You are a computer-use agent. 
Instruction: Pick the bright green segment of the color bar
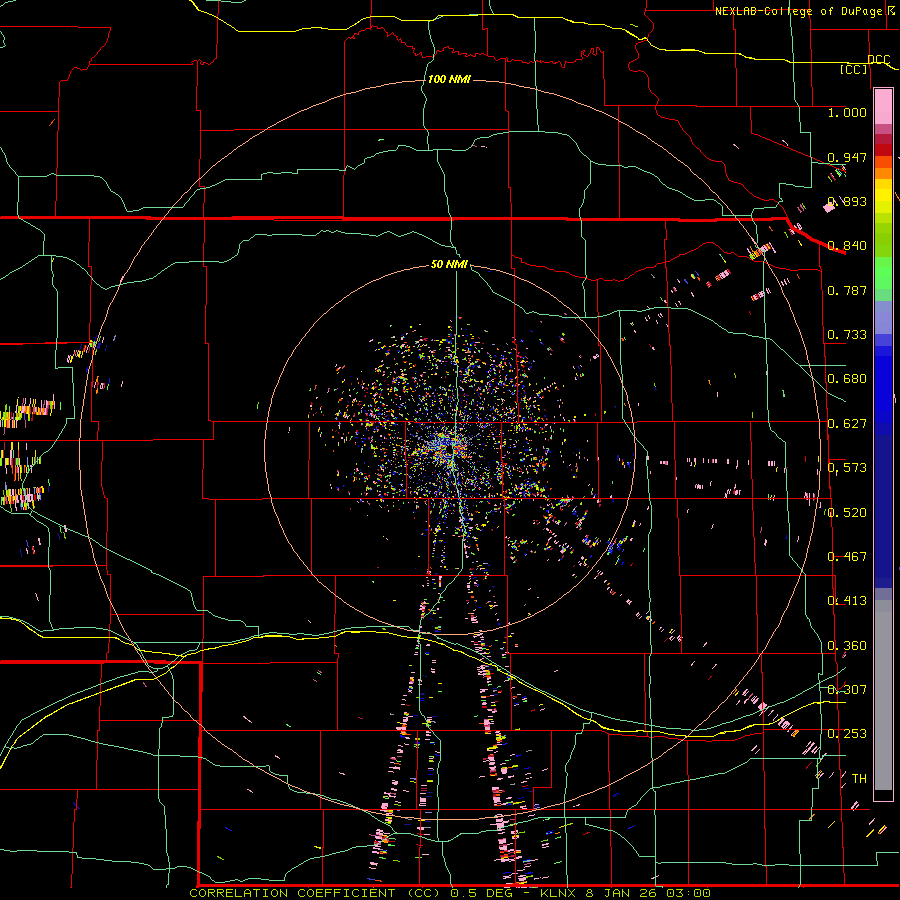[x=883, y=273]
